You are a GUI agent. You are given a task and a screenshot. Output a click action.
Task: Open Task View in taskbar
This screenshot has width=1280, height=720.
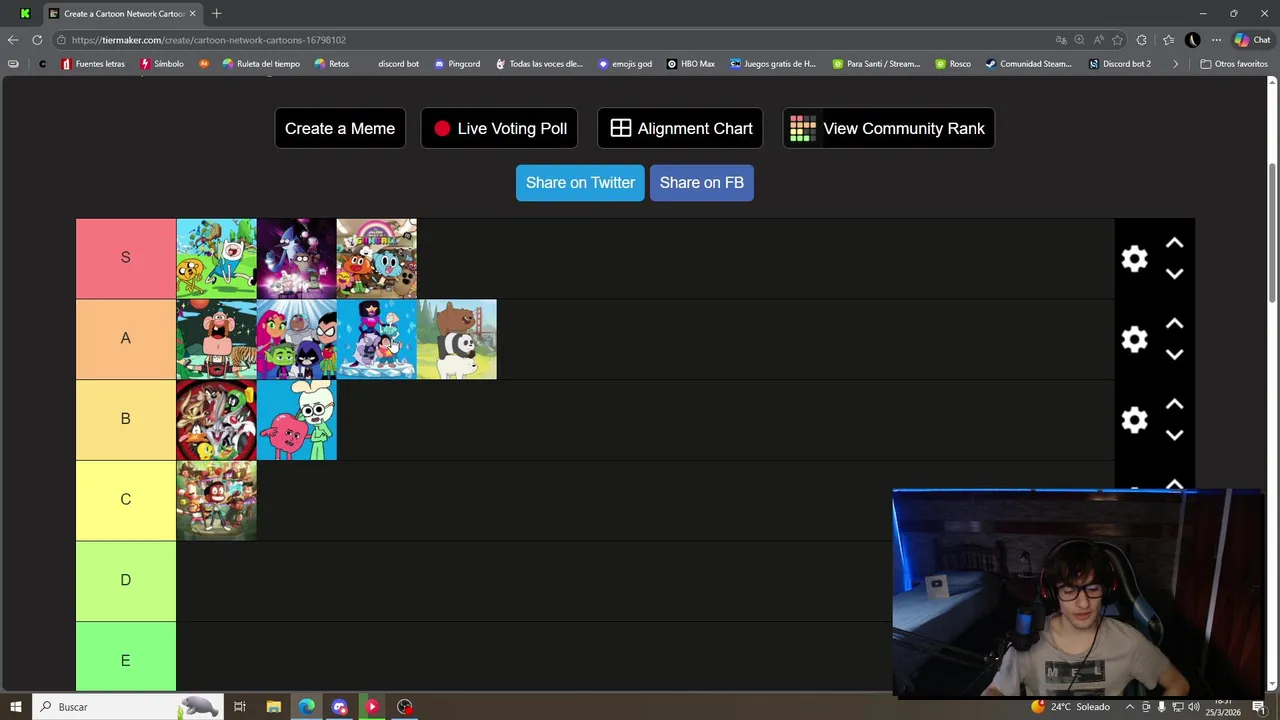click(x=240, y=707)
